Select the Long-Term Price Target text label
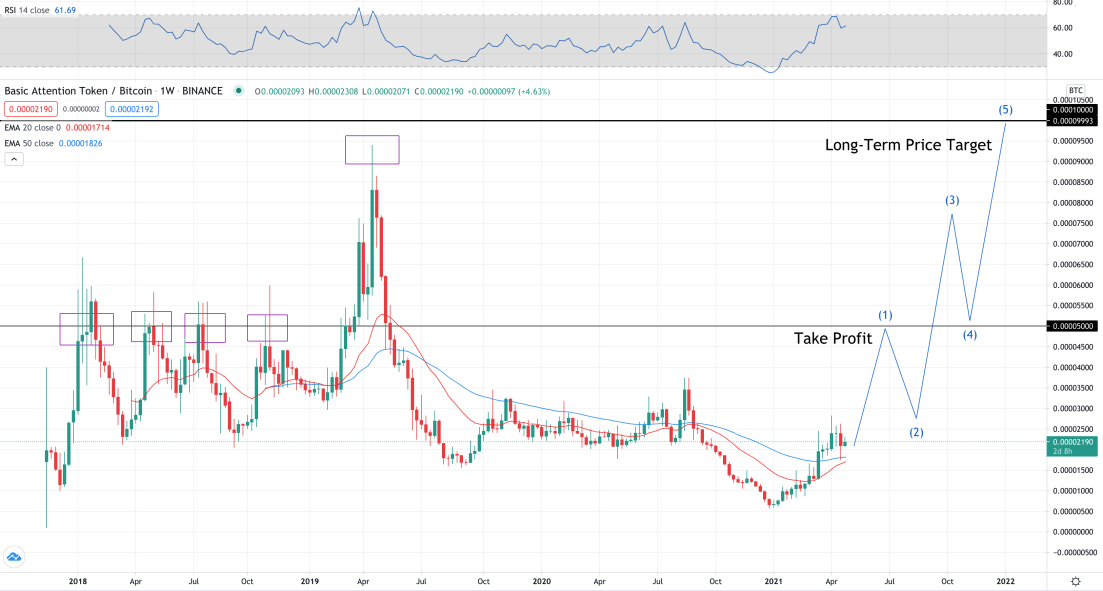The height and width of the screenshot is (591, 1103). tap(907, 145)
